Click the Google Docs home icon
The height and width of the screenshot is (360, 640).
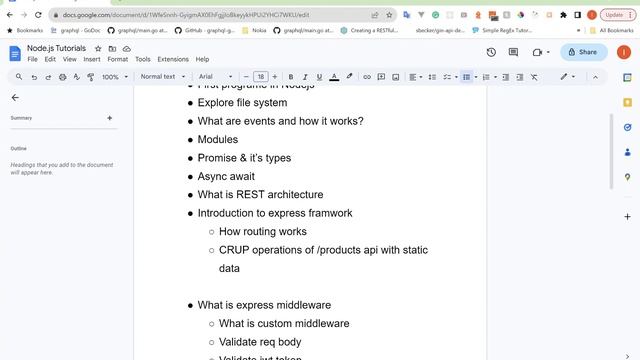[15, 53]
